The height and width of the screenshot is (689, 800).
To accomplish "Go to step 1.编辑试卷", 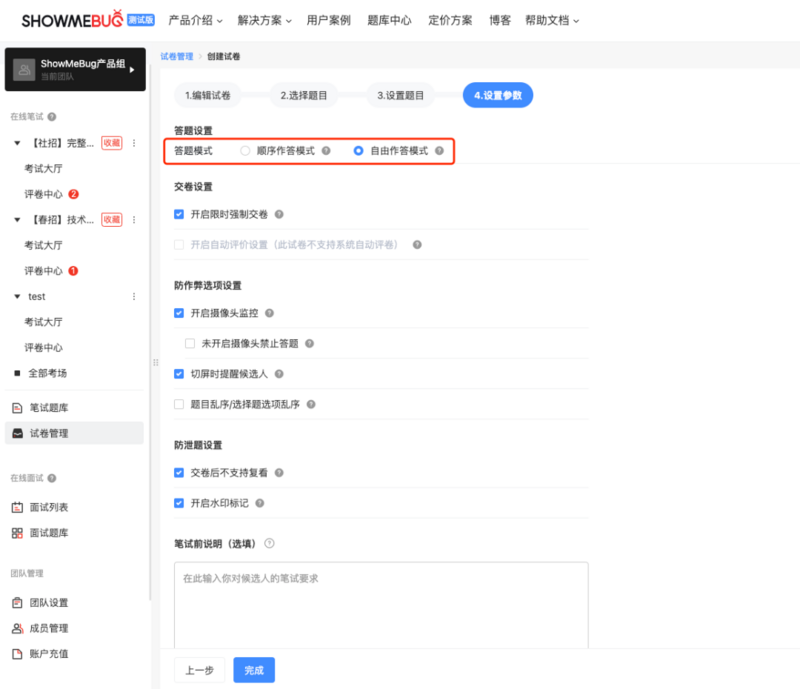I will (x=208, y=95).
